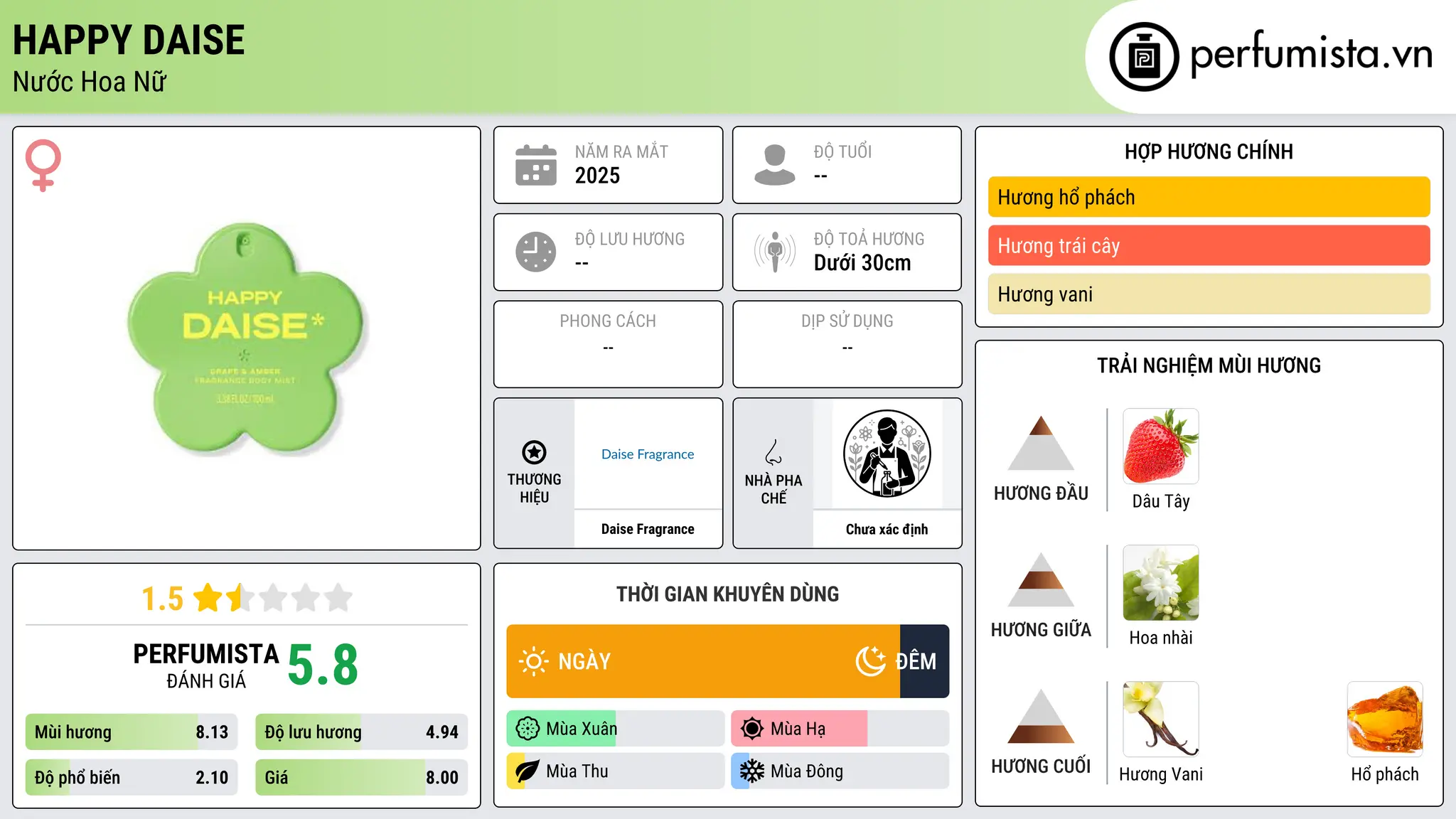
Task: Click the clock icon beside Độ lưu hương
Action: [536, 252]
